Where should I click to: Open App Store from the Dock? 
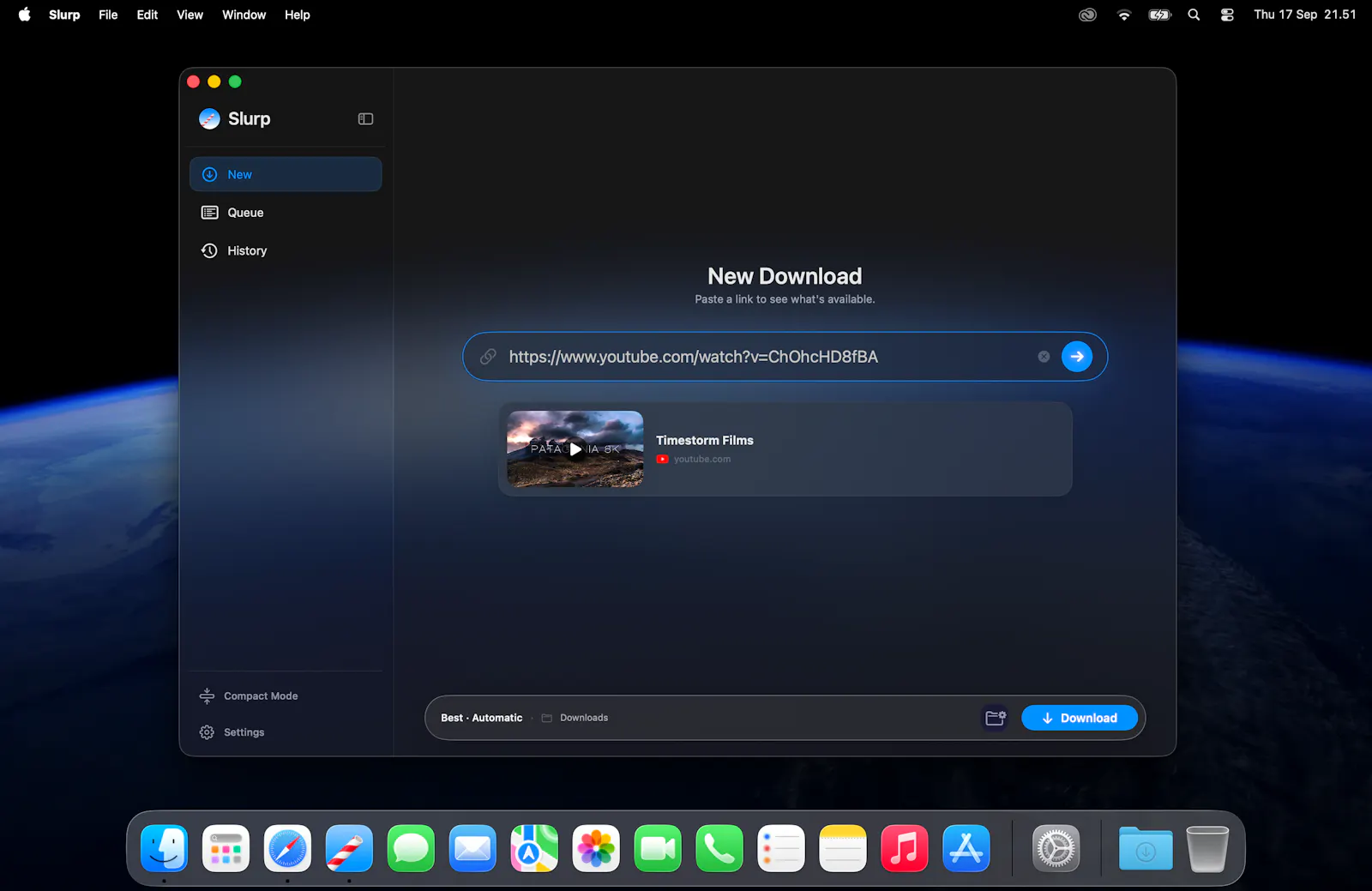click(966, 849)
